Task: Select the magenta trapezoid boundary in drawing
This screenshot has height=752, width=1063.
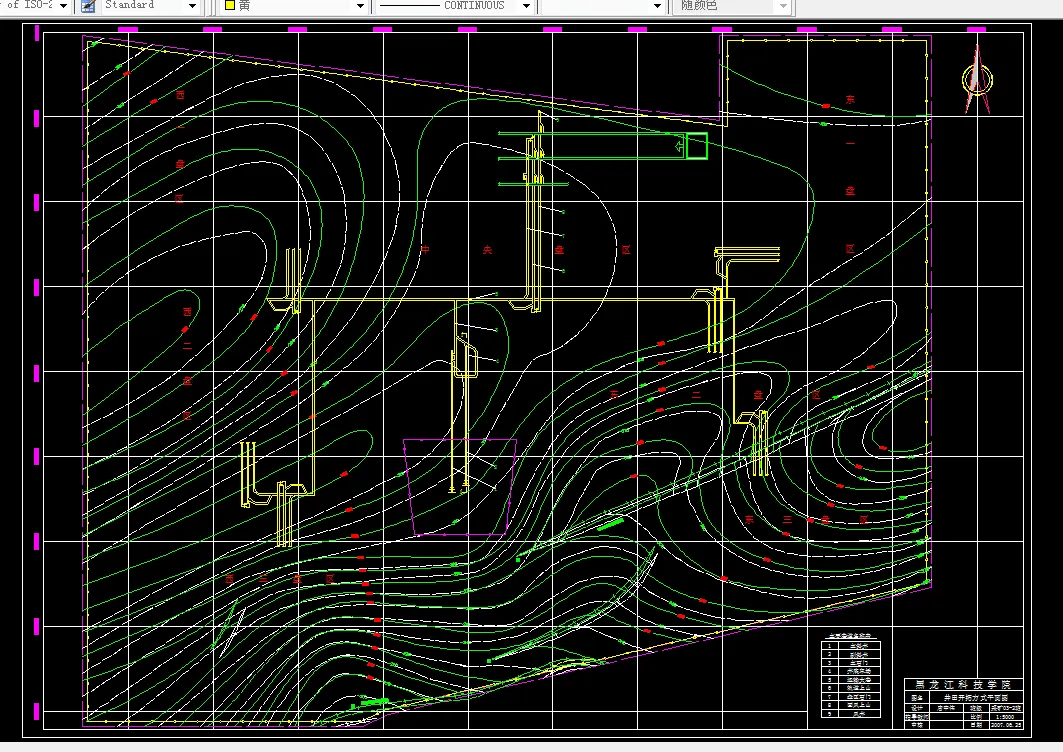Action: click(x=460, y=487)
